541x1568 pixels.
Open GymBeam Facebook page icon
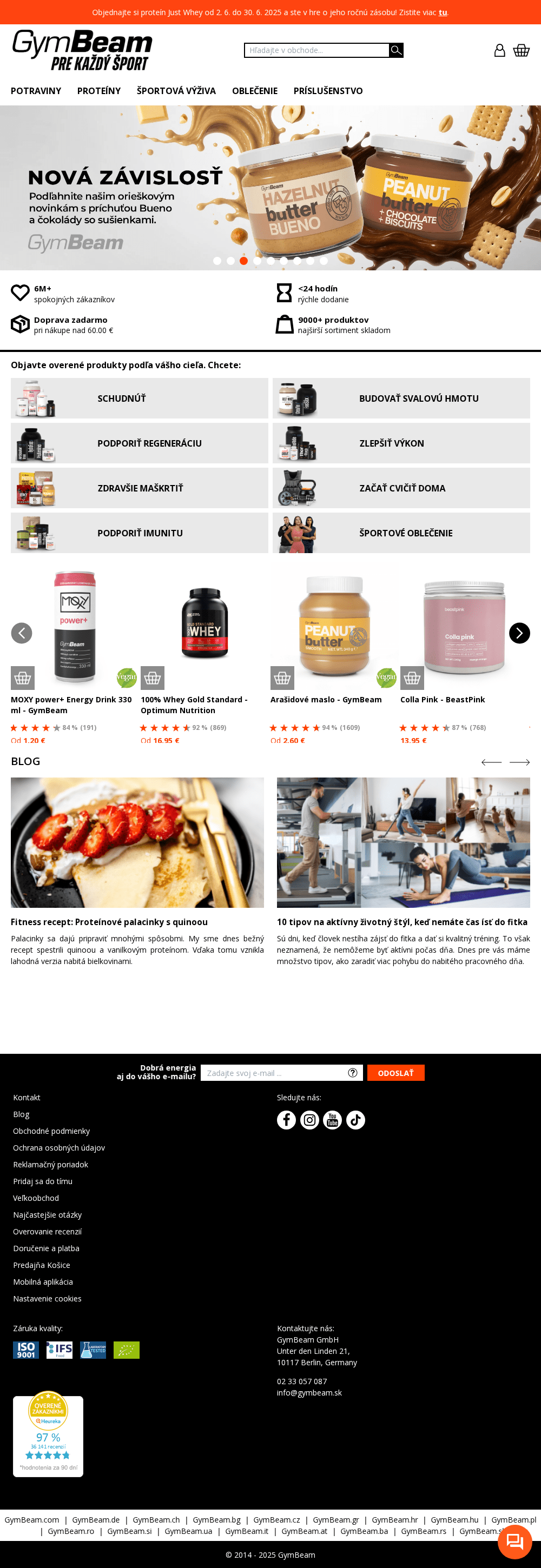point(286,1119)
